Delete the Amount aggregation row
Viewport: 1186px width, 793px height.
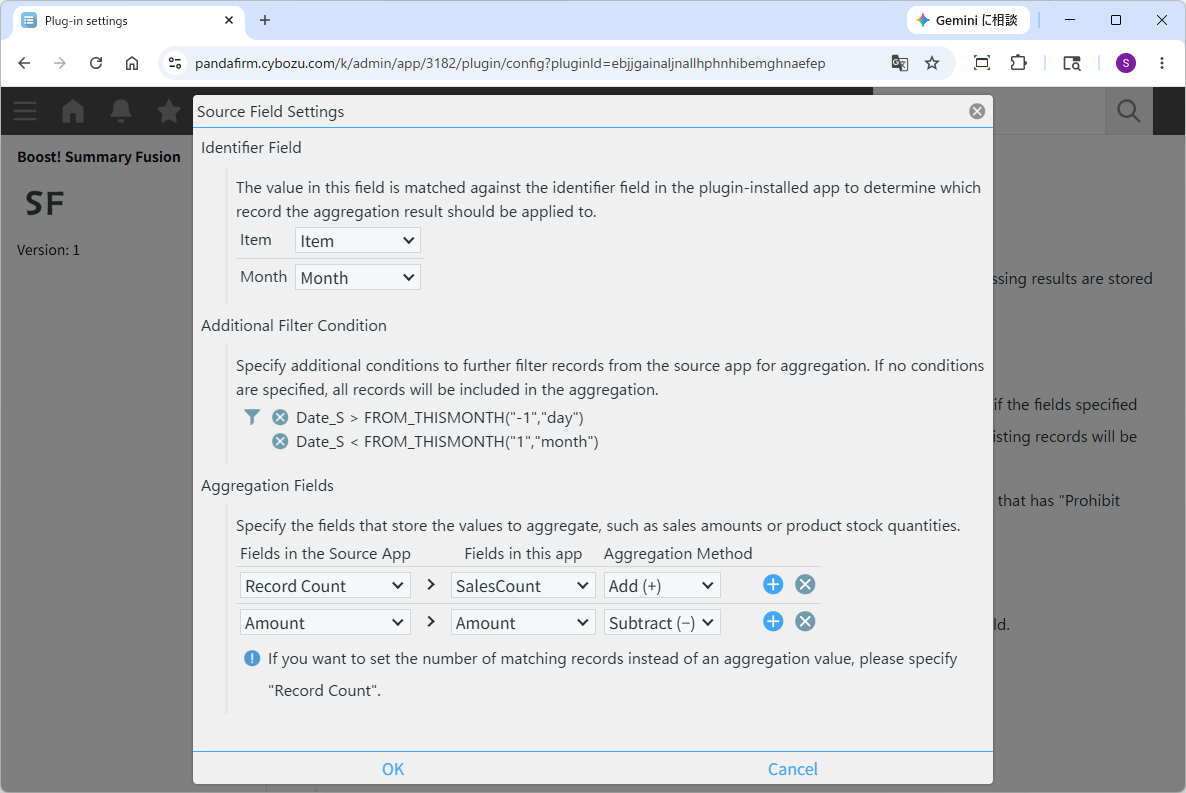click(x=805, y=621)
